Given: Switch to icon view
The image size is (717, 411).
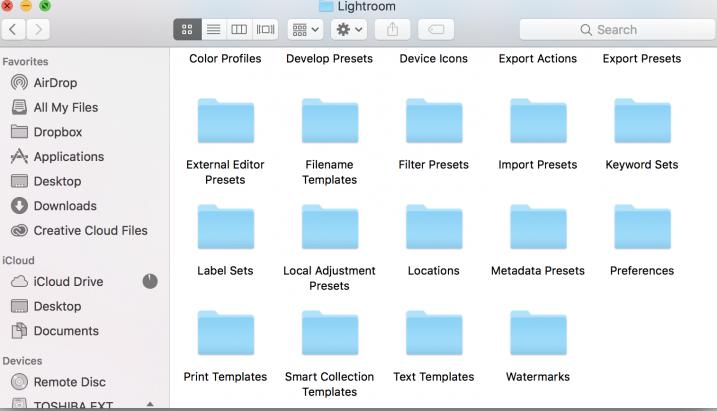Looking at the screenshot, I should [187, 30].
